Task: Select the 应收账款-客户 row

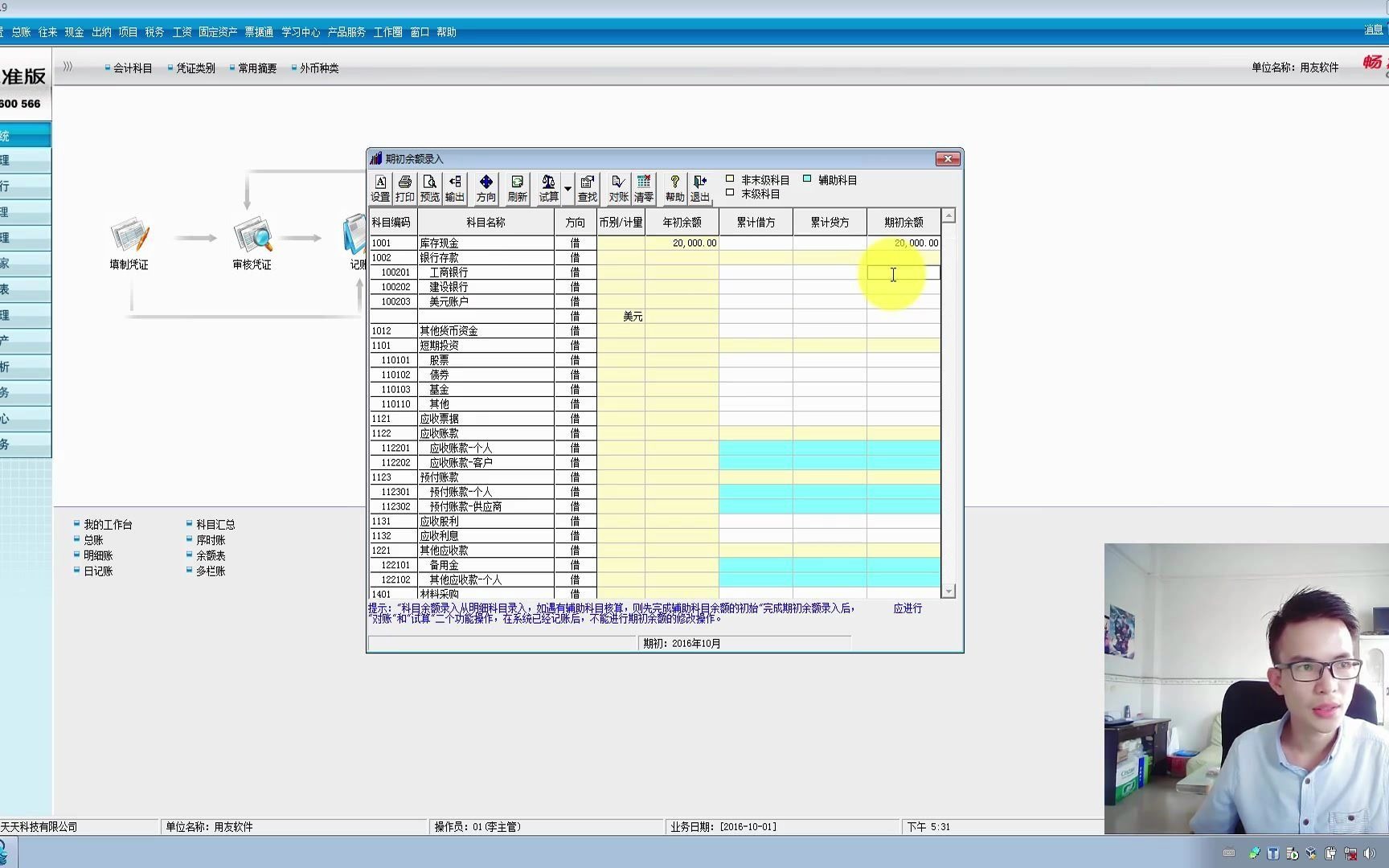Action: point(655,463)
